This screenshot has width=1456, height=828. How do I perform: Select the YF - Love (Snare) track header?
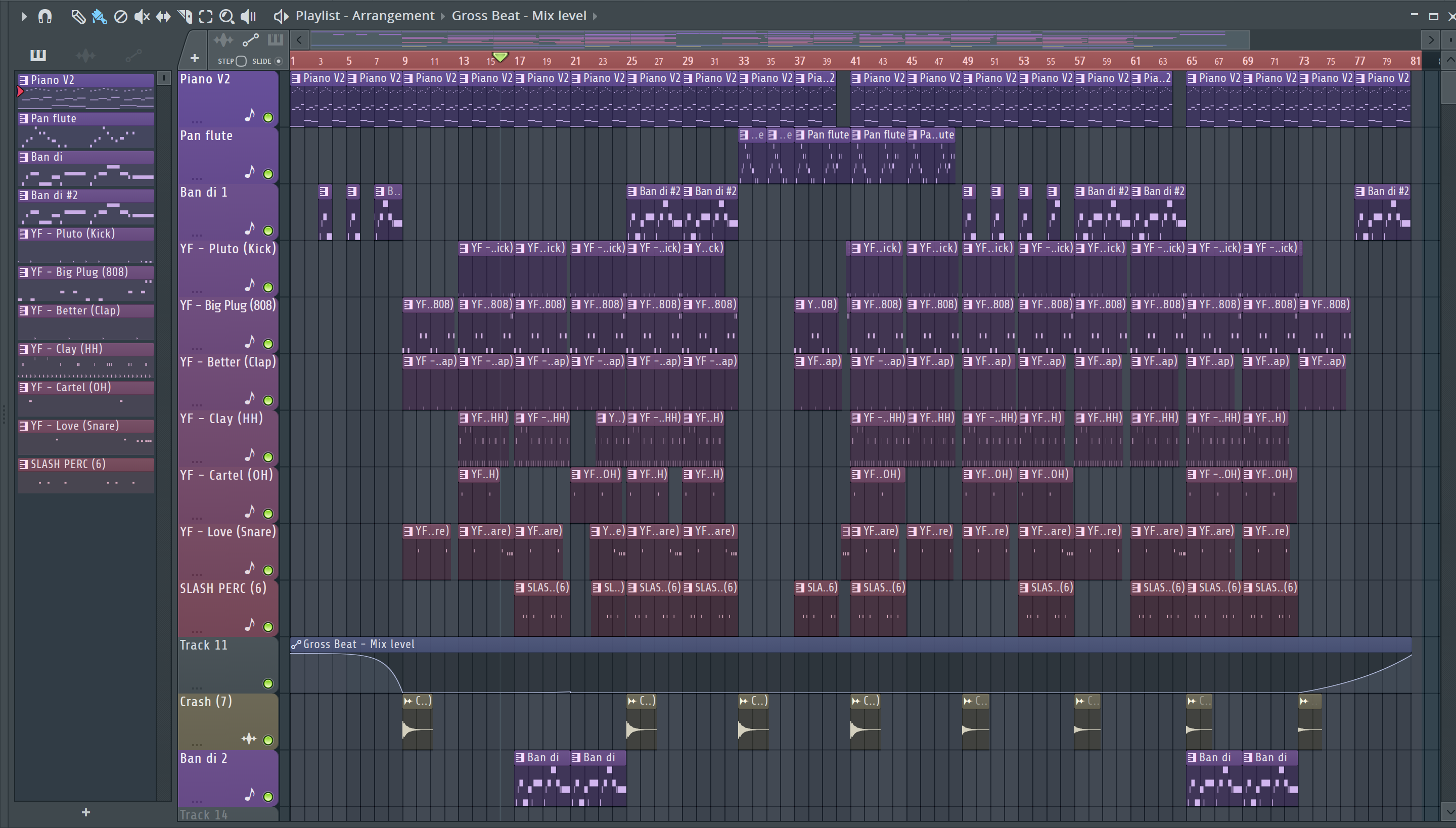click(x=227, y=551)
